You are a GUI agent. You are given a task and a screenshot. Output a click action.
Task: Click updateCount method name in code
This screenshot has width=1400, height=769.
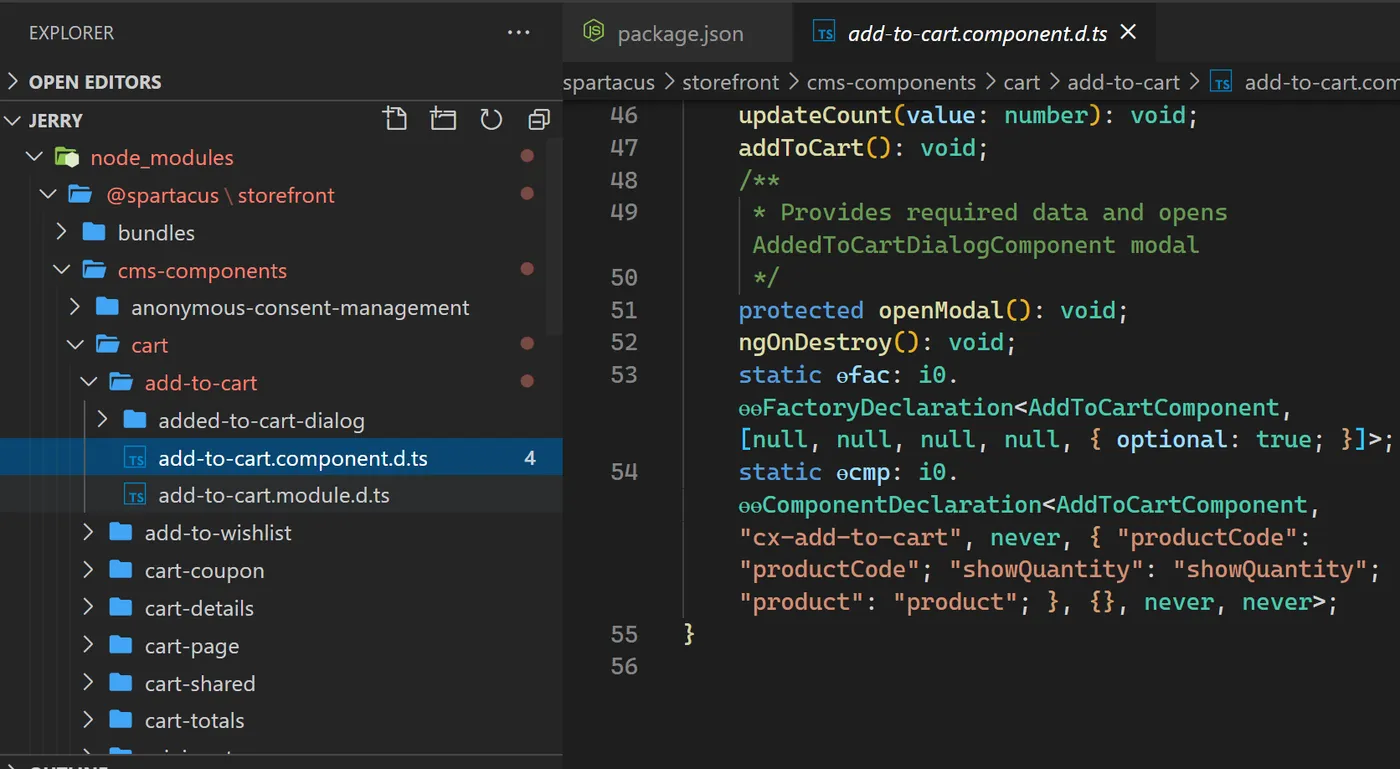[x=815, y=115]
